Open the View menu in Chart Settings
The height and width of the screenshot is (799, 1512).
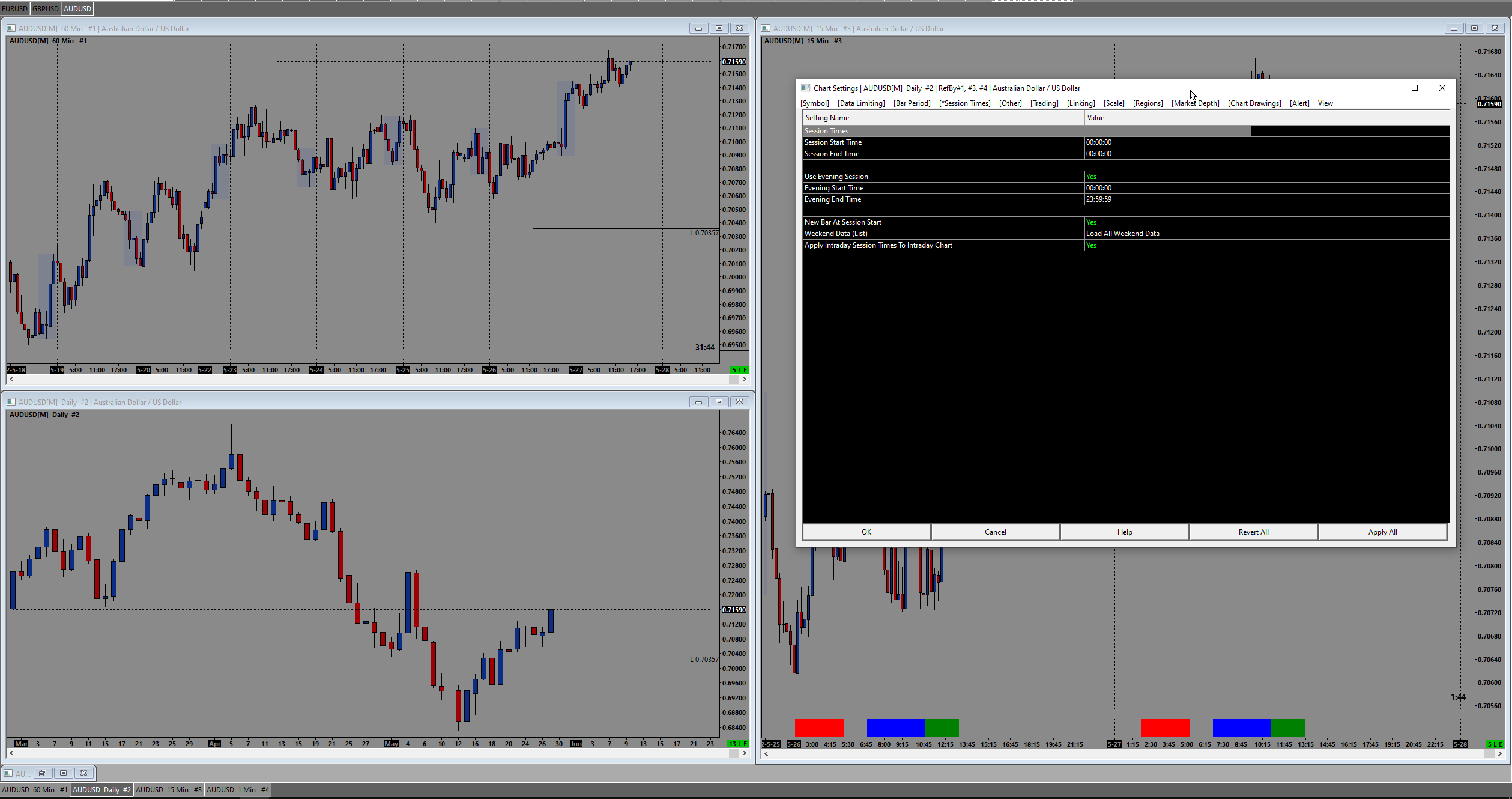[1325, 103]
